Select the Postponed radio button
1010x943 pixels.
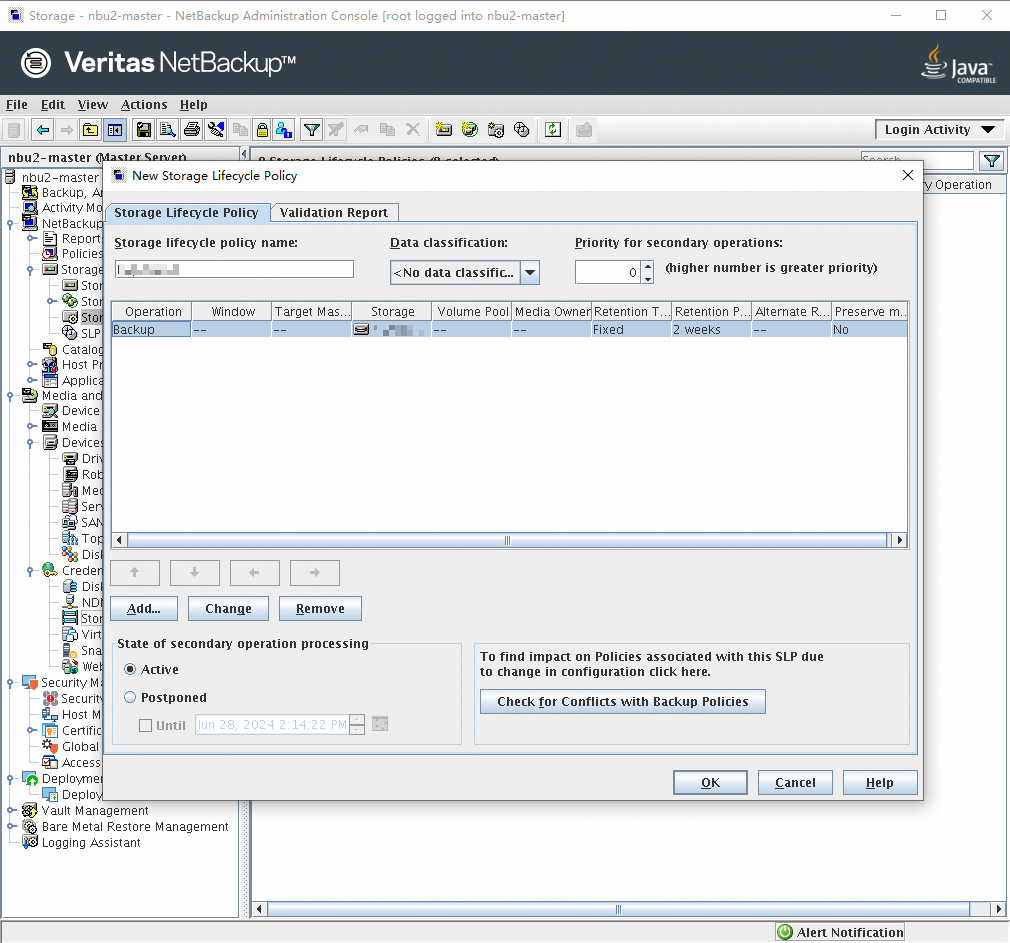point(130,698)
